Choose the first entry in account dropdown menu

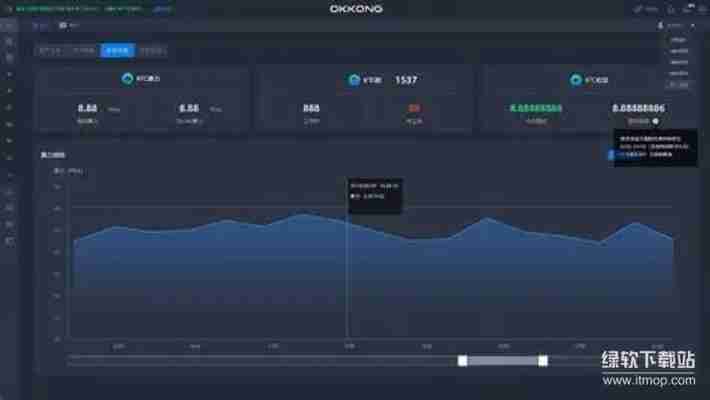coord(679,40)
